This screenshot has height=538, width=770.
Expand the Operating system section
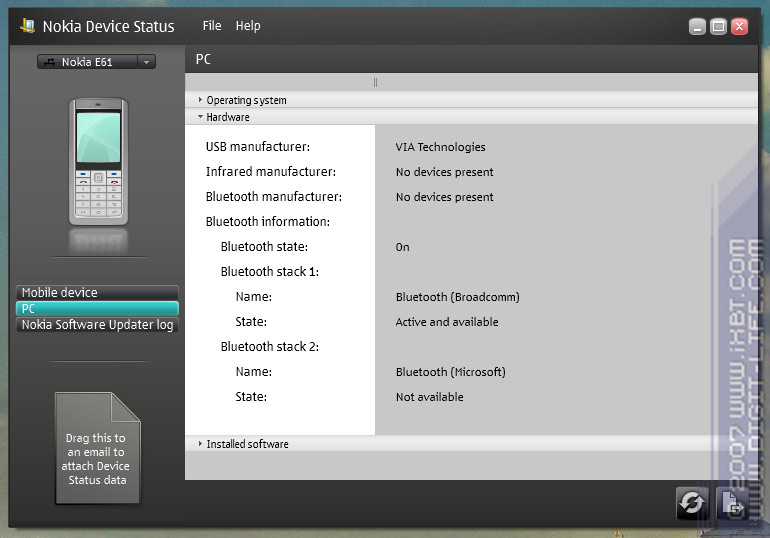click(x=471, y=100)
